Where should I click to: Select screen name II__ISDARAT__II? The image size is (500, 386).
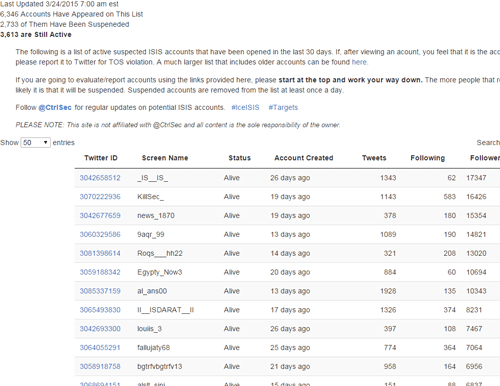click(165, 310)
